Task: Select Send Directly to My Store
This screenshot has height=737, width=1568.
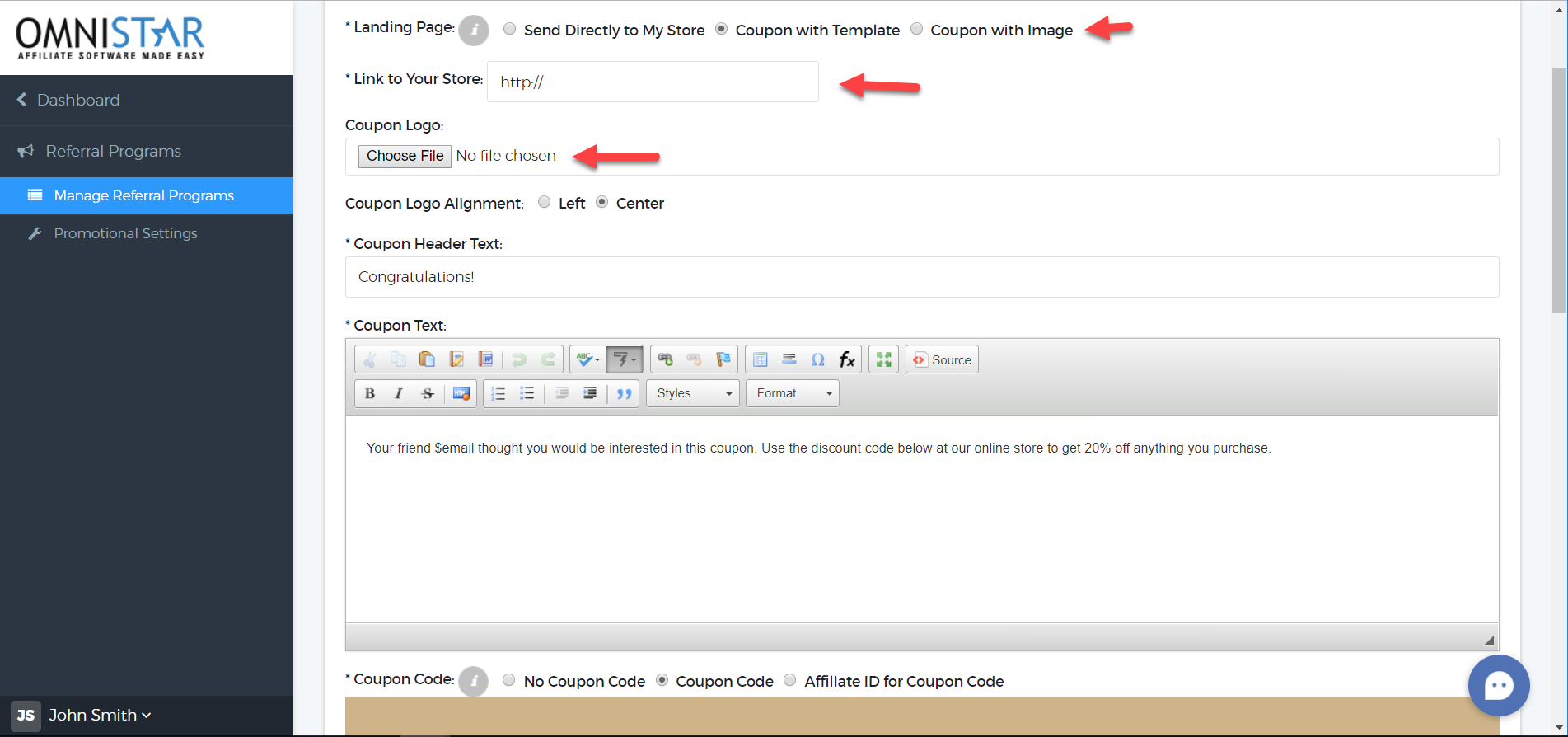Action: tap(510, 29)
